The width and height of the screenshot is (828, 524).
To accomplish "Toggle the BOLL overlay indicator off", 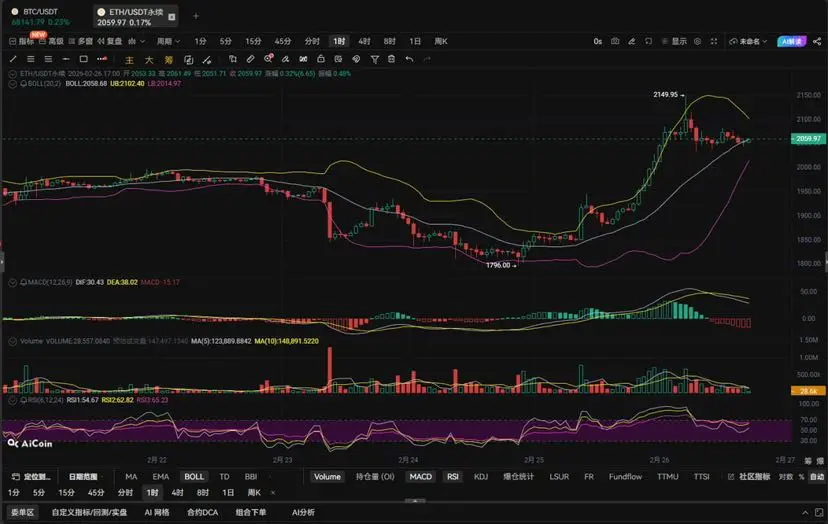I will pyautogui.click(x=194, y=476).
